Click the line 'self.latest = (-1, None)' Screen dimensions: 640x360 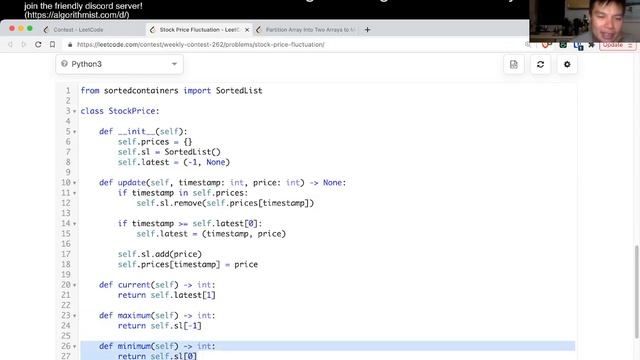point(174,162)
